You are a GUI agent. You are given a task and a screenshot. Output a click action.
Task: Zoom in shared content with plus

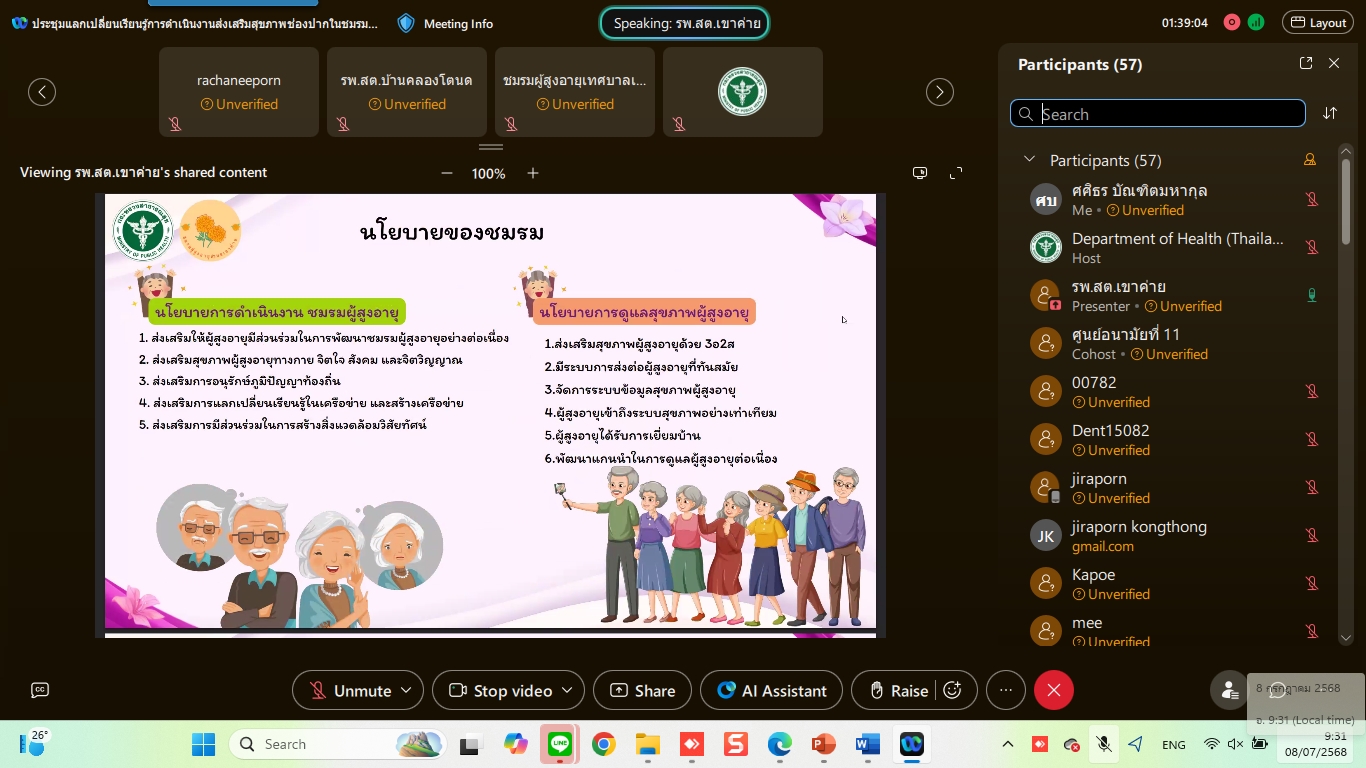[533, 173]
